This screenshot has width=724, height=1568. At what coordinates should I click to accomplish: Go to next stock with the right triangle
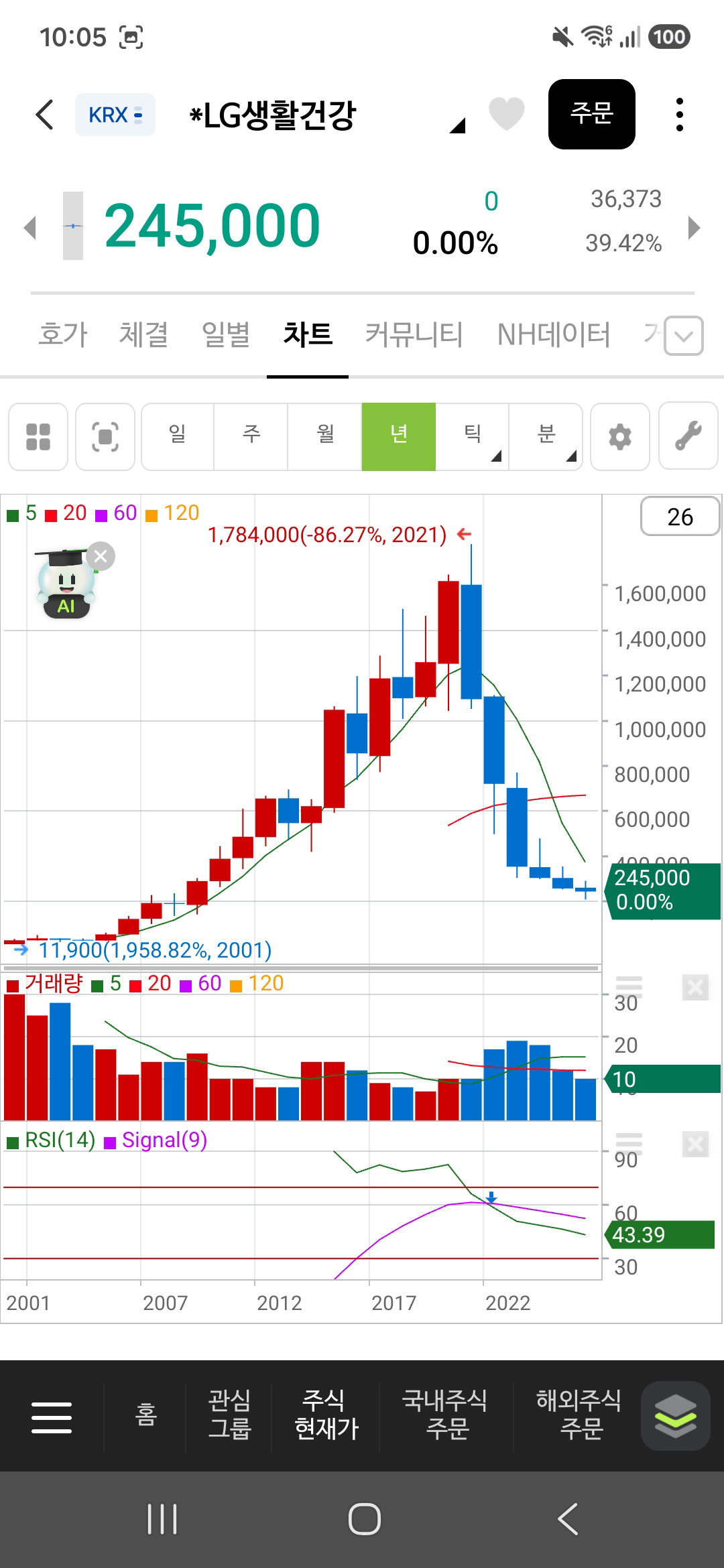[x=695, y=227]
